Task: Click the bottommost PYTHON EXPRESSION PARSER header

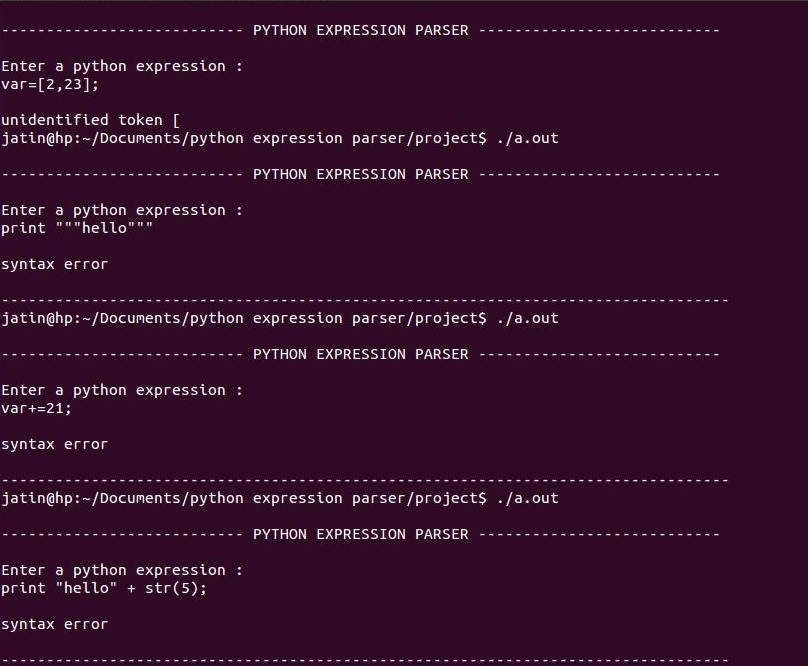Action: [x=360, y=534]
